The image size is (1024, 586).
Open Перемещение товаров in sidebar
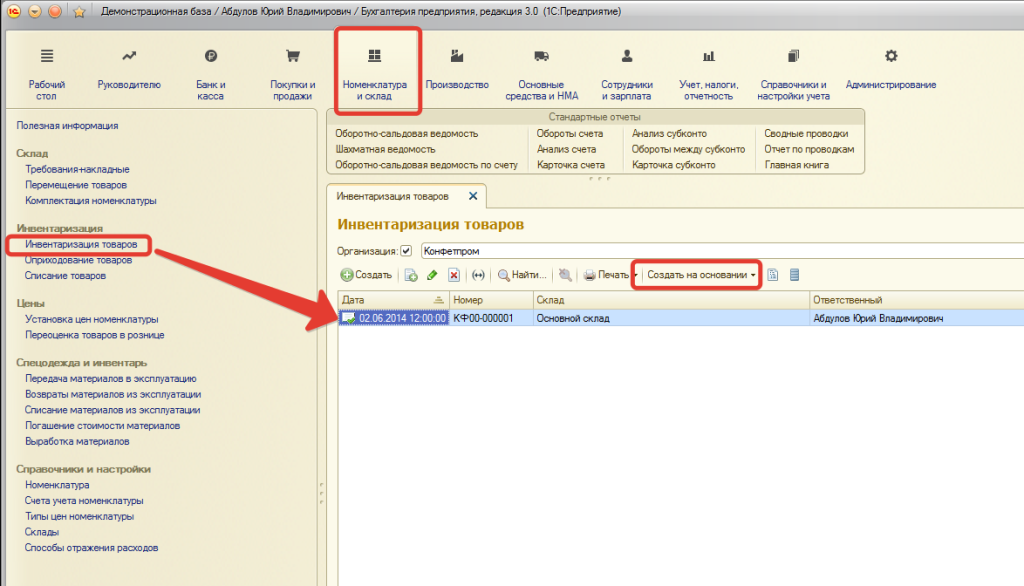pos(76,185)
